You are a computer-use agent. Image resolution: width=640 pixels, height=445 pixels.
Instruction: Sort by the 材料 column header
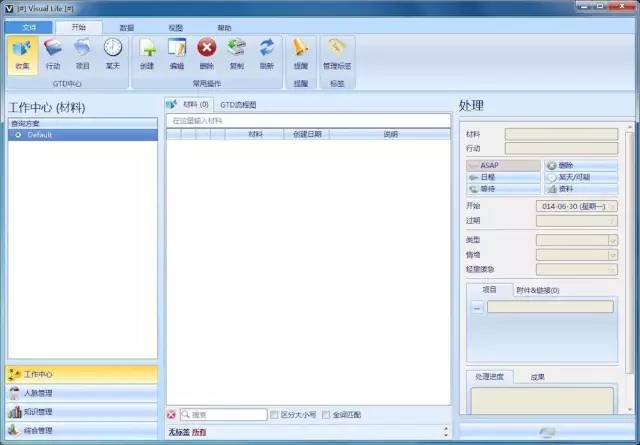pos(254,134)
